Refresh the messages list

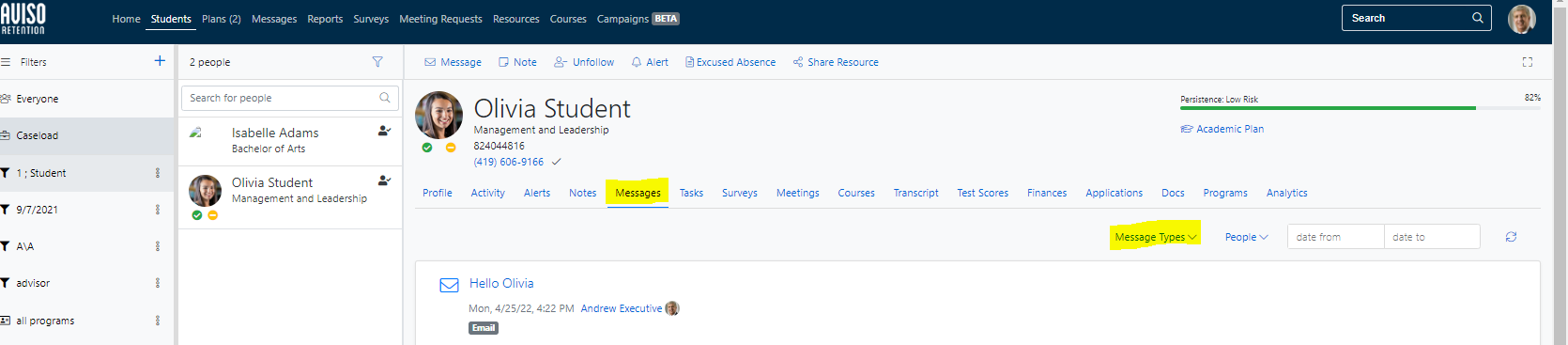pyautogui.click(x=1511, y=237)
